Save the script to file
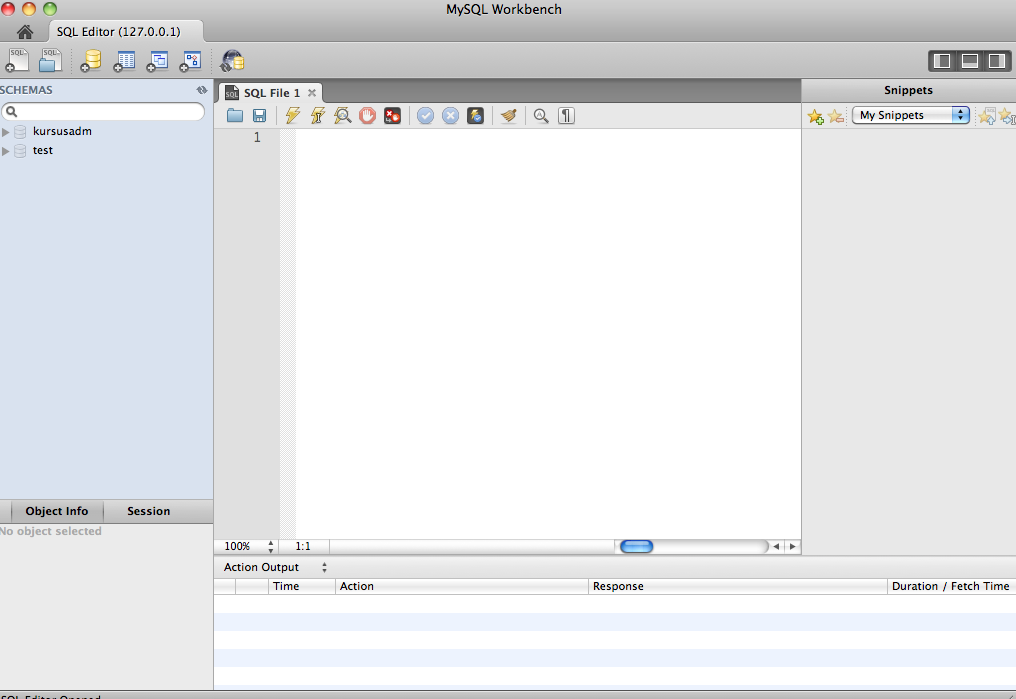 tap(259, 116)
